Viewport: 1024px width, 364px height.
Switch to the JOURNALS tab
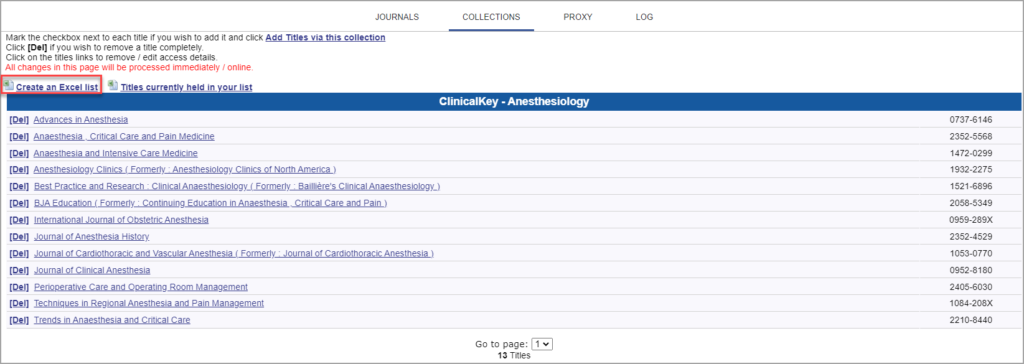[x=396, y=17]
